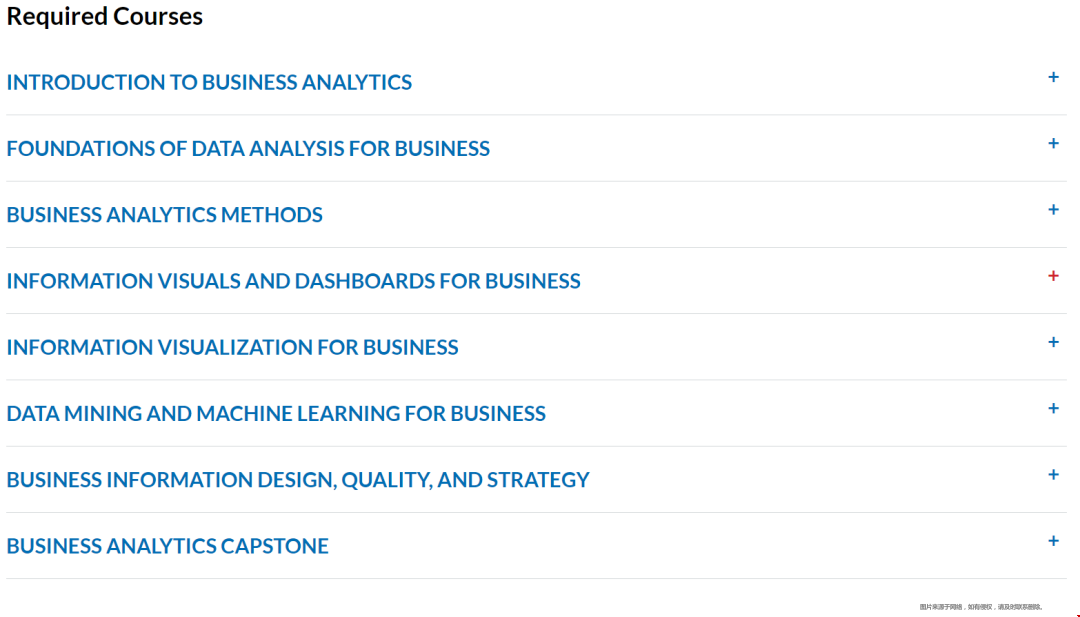This screenshot has width=1080, height=617.
Task: Select the Business Analytics Capstone course title
Action: [167, 545]
